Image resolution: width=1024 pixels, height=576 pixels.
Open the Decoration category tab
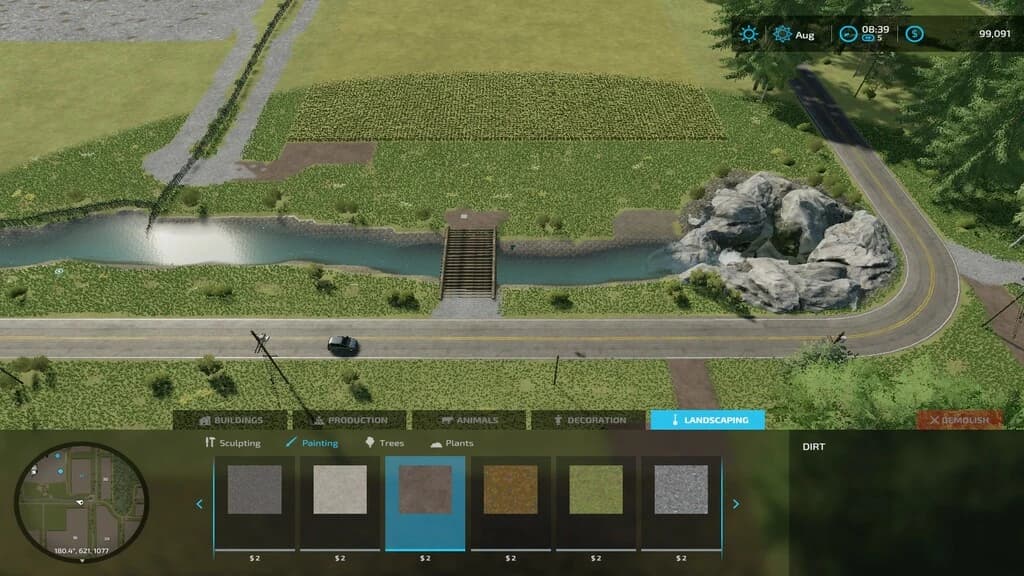588,420
